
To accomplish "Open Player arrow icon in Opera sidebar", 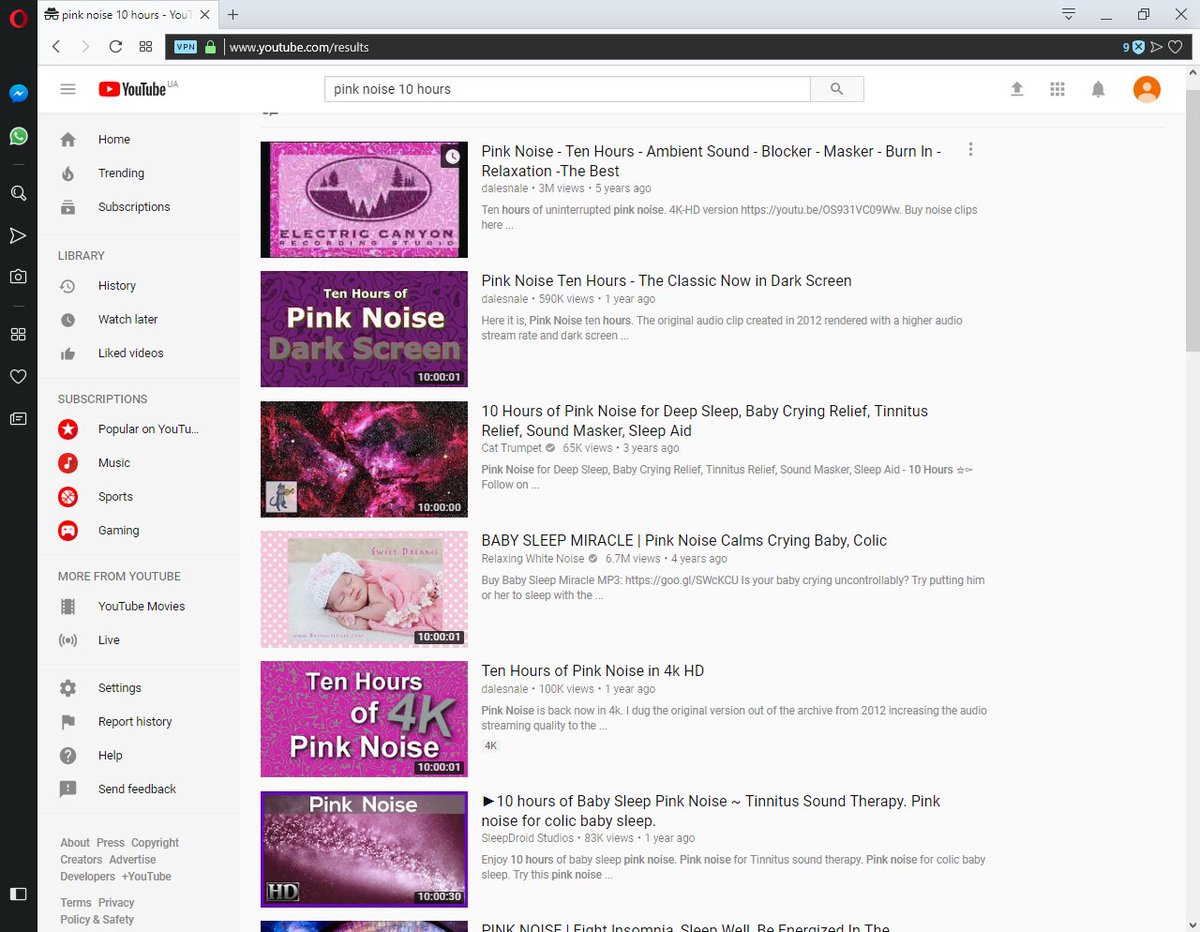I will [18, 236].
